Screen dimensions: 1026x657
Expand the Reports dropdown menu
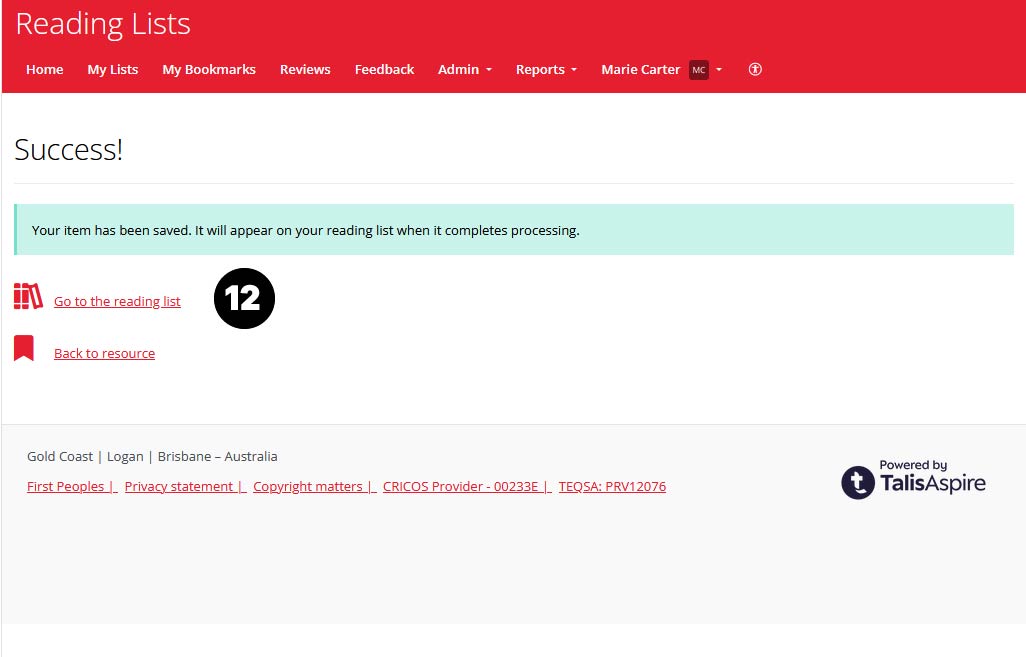coord(546,70)
